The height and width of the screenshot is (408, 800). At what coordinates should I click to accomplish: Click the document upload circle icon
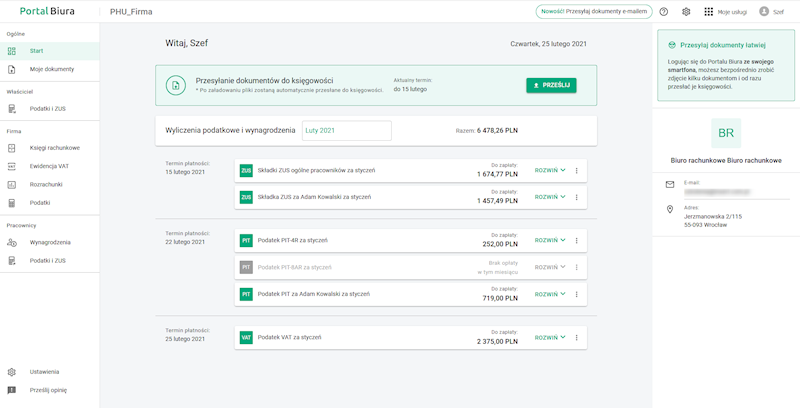176,85
